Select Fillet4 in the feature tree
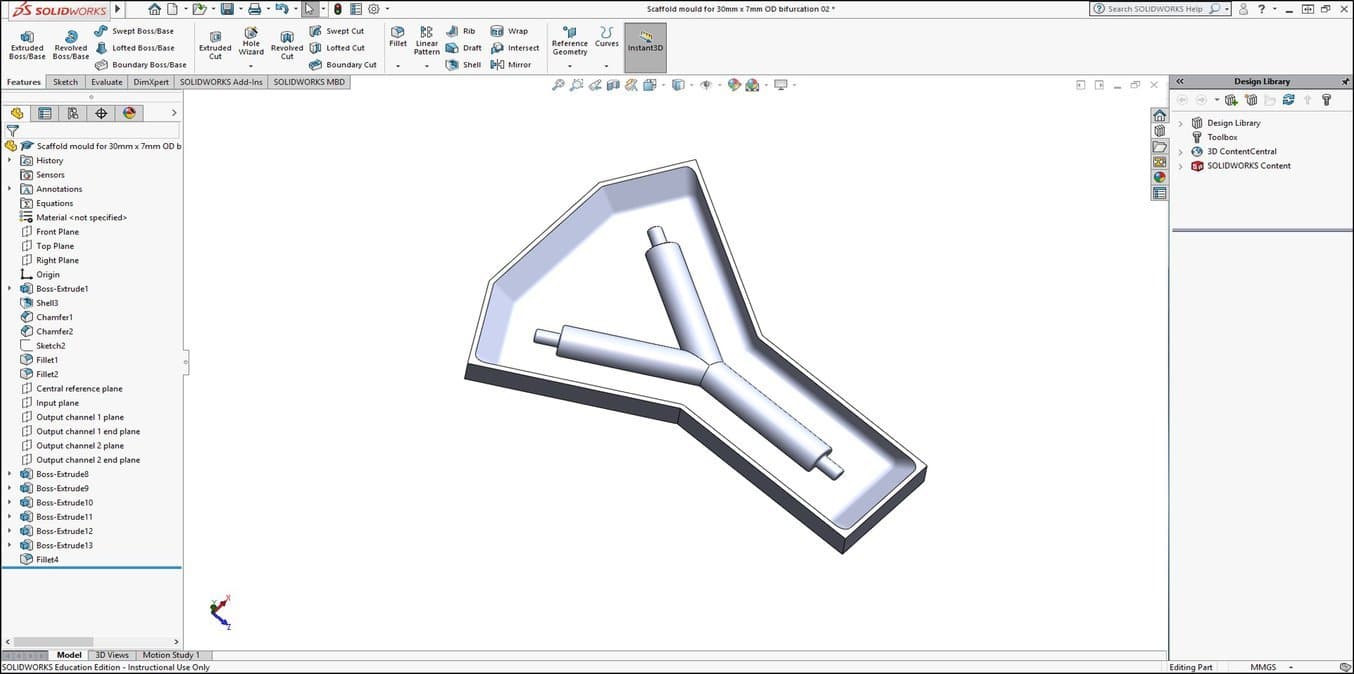This screenshot has width=1354, height=674. point(47,560)
